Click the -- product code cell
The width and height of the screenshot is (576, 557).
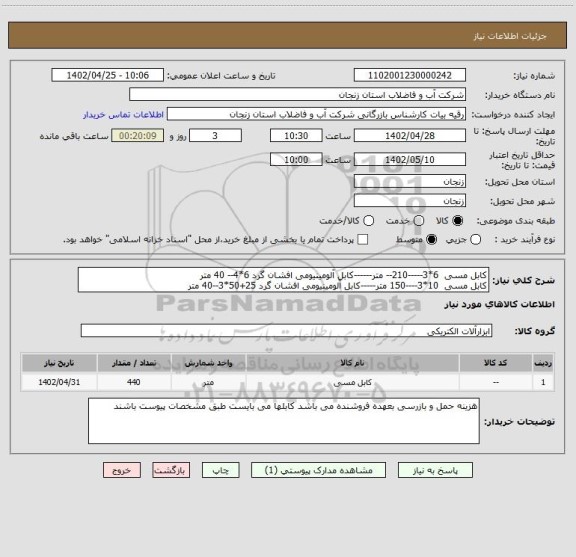click(496, 382)
